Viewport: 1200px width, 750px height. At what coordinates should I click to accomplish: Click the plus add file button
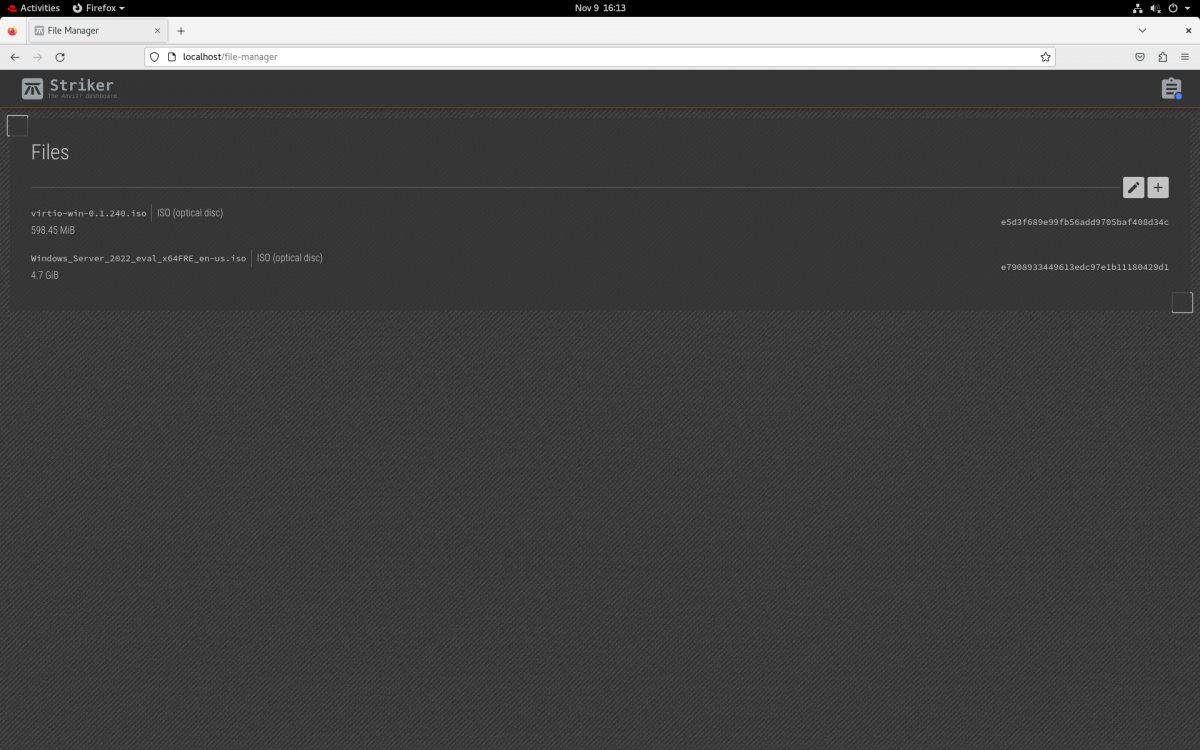1158,187
